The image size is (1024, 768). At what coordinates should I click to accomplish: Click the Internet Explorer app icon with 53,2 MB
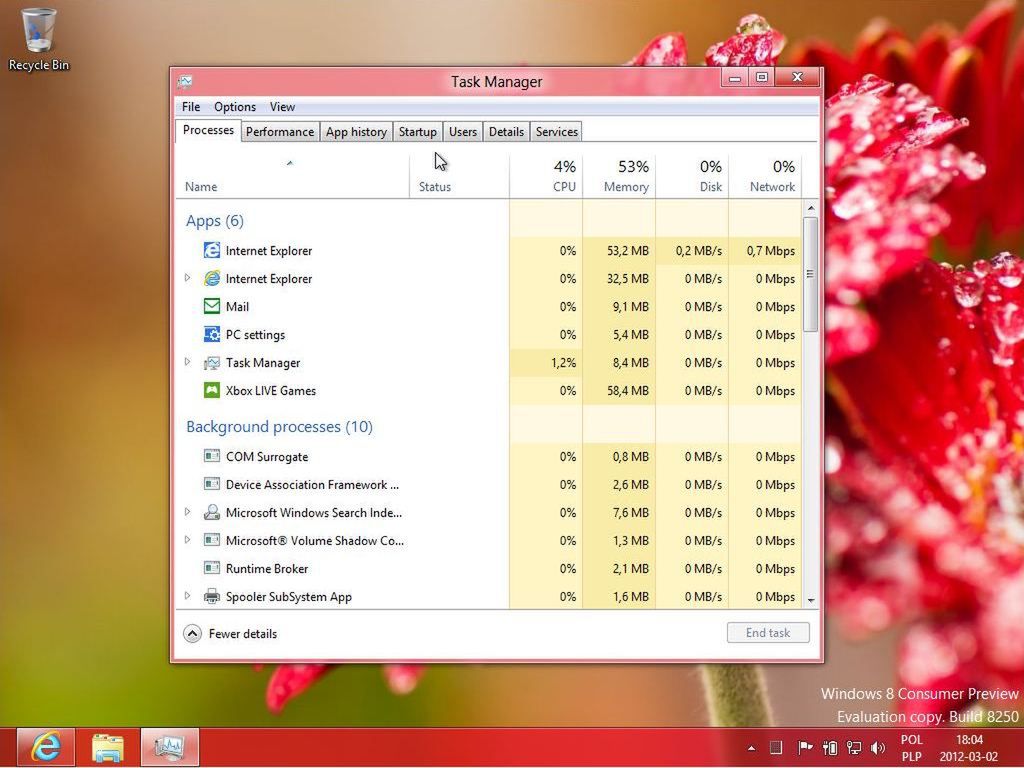coord(212,250)
